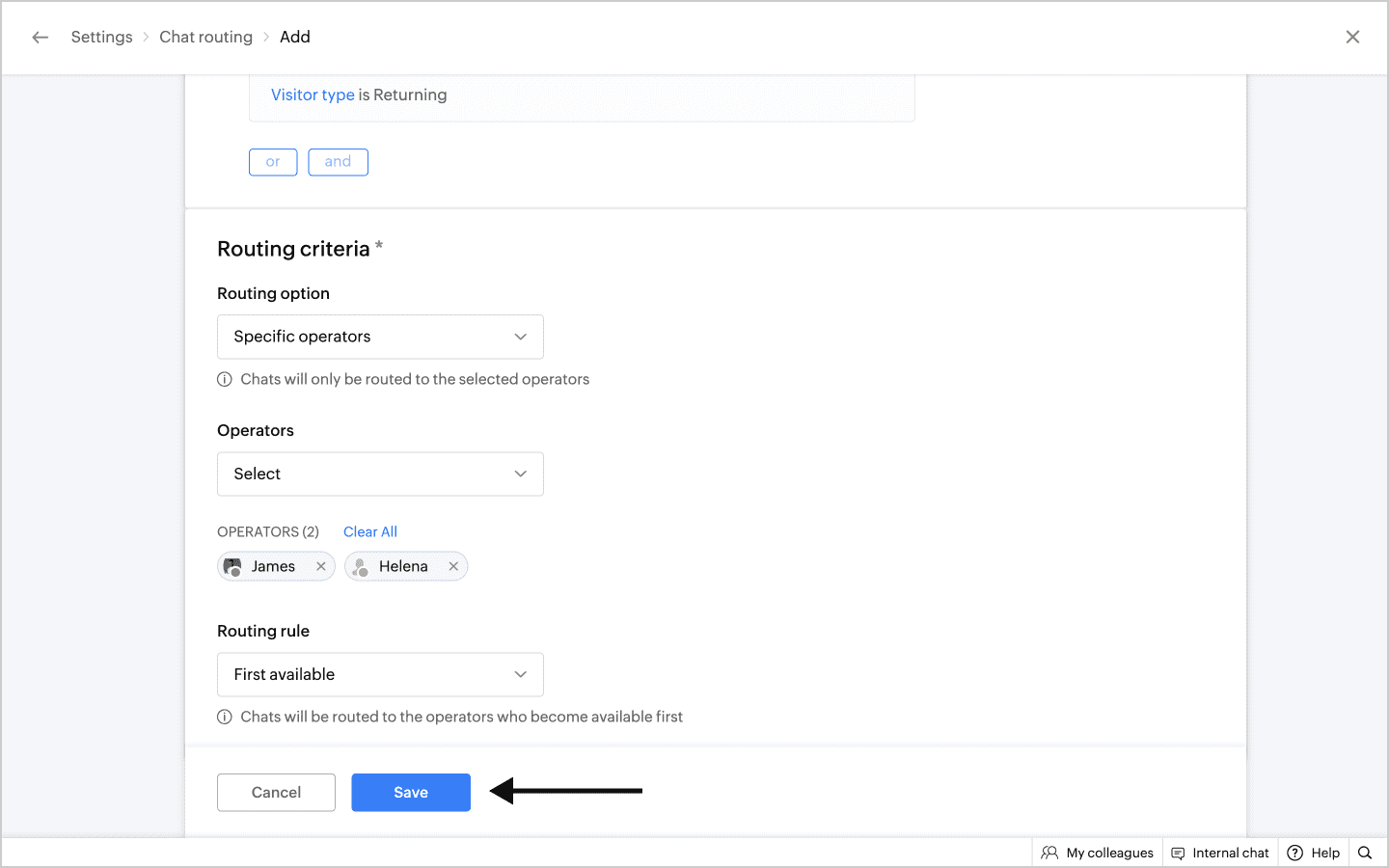Screen dimensions: 1389x868
Task: Cancel the routing rule
Action: (x=276, y=792)
